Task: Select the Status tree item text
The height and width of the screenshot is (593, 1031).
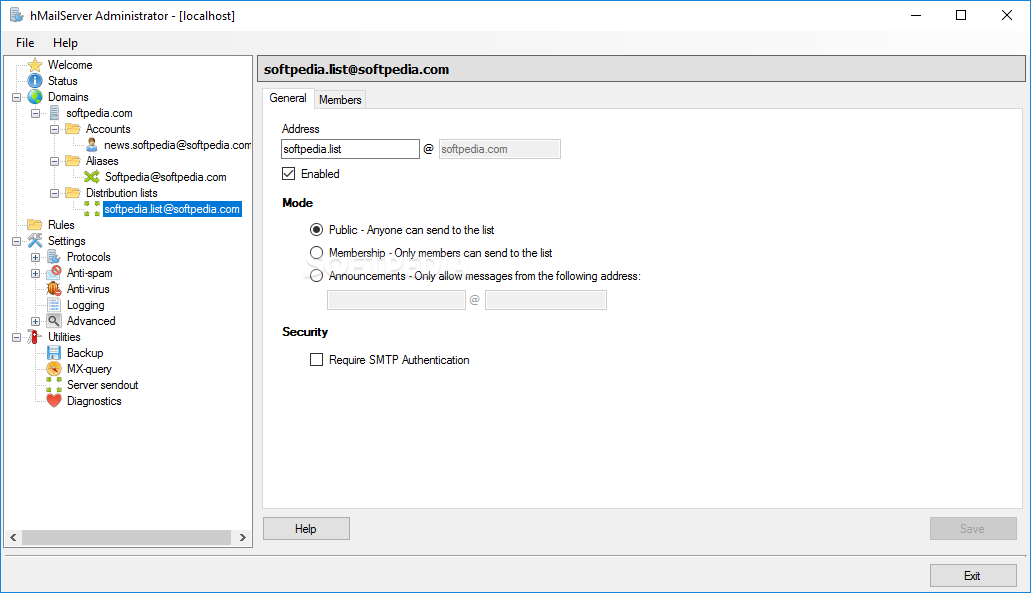Action: pyautogui.click(x=62, y=81)
